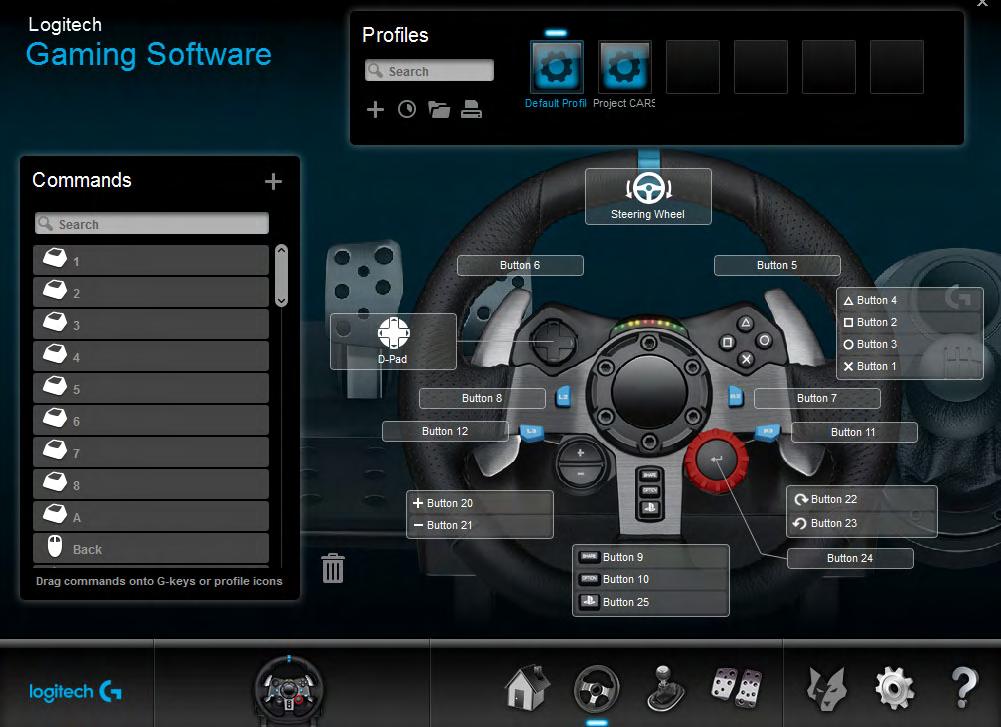
Task: Select the Button 5 label
Action: point(777,266)
